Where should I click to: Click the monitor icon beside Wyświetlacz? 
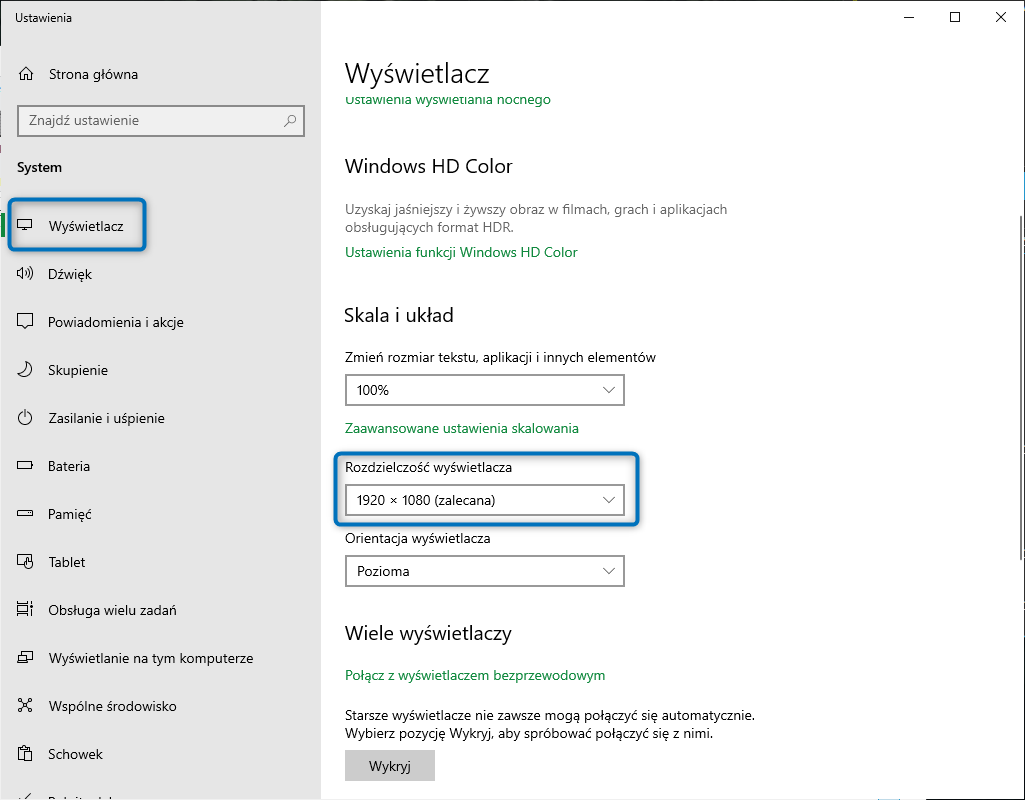tap(27, 226)
